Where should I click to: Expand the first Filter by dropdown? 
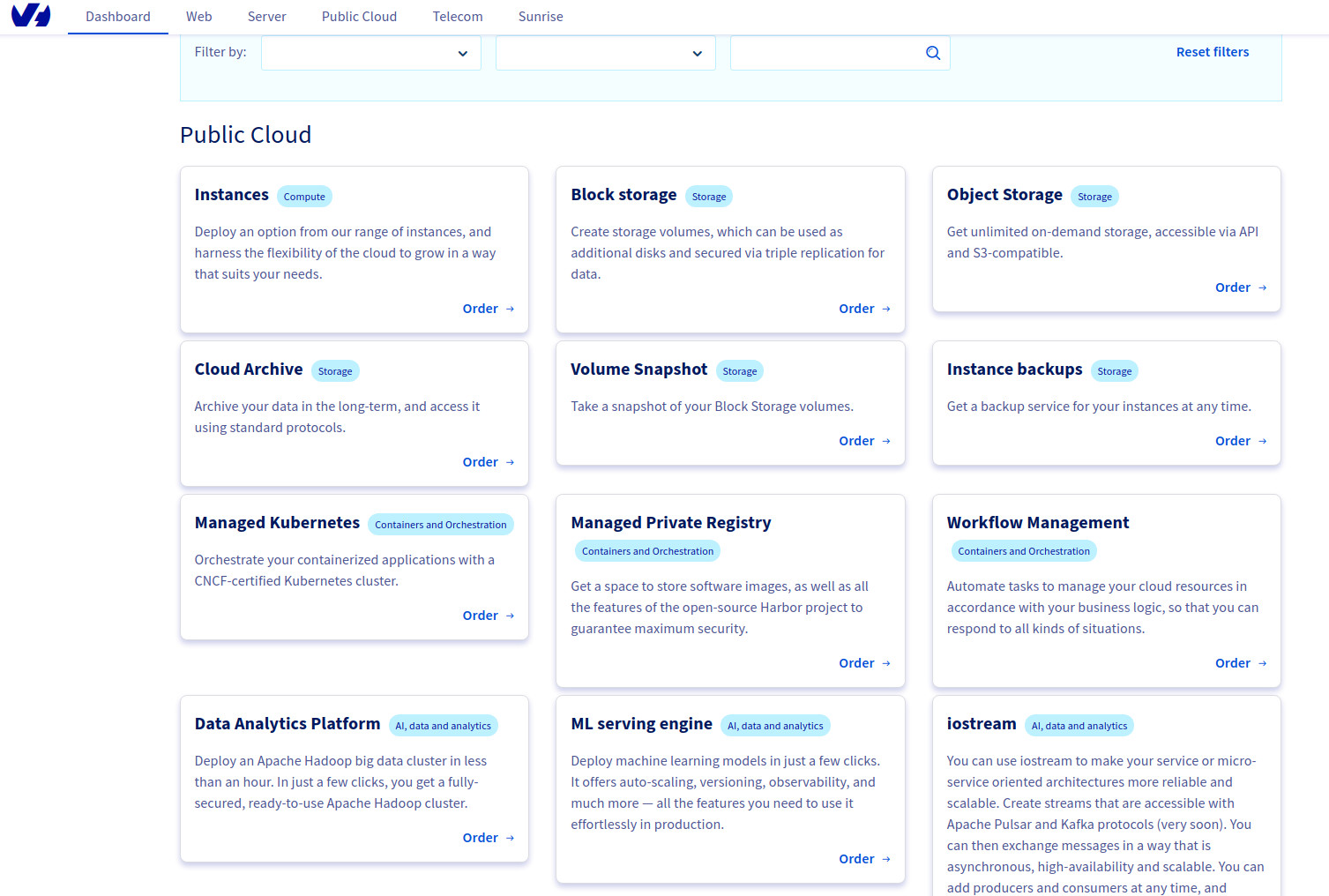(371, 53)
